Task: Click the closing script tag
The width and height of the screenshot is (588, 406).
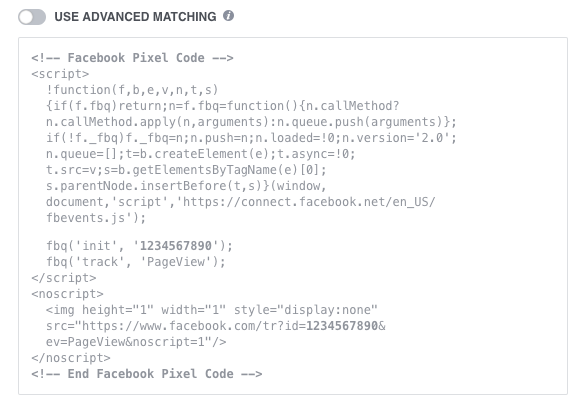Action: (64, 278)
